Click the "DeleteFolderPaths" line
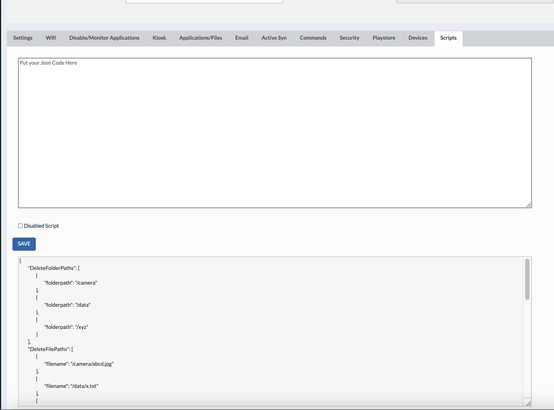The width and height of the screenshot is (554, 410). pos(54,268)
